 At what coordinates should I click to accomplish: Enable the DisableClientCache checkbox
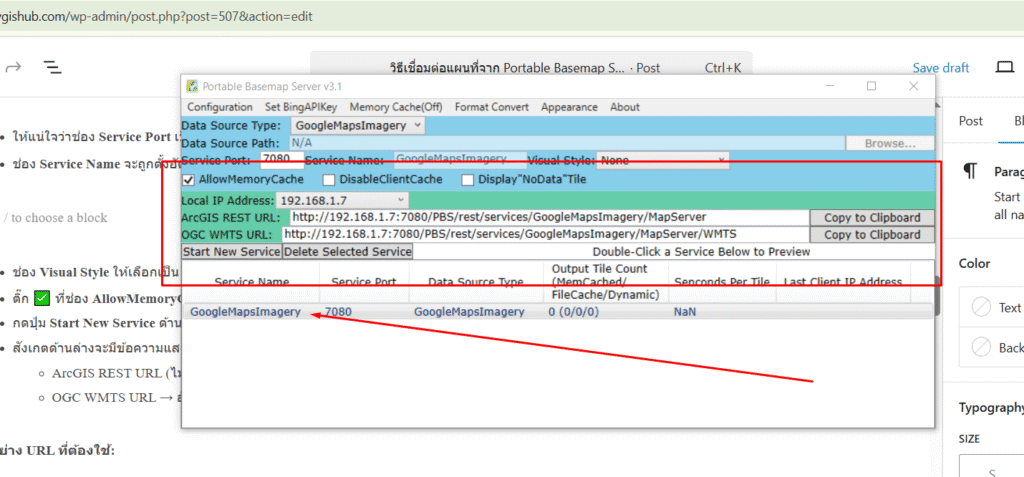coord(329,180)
